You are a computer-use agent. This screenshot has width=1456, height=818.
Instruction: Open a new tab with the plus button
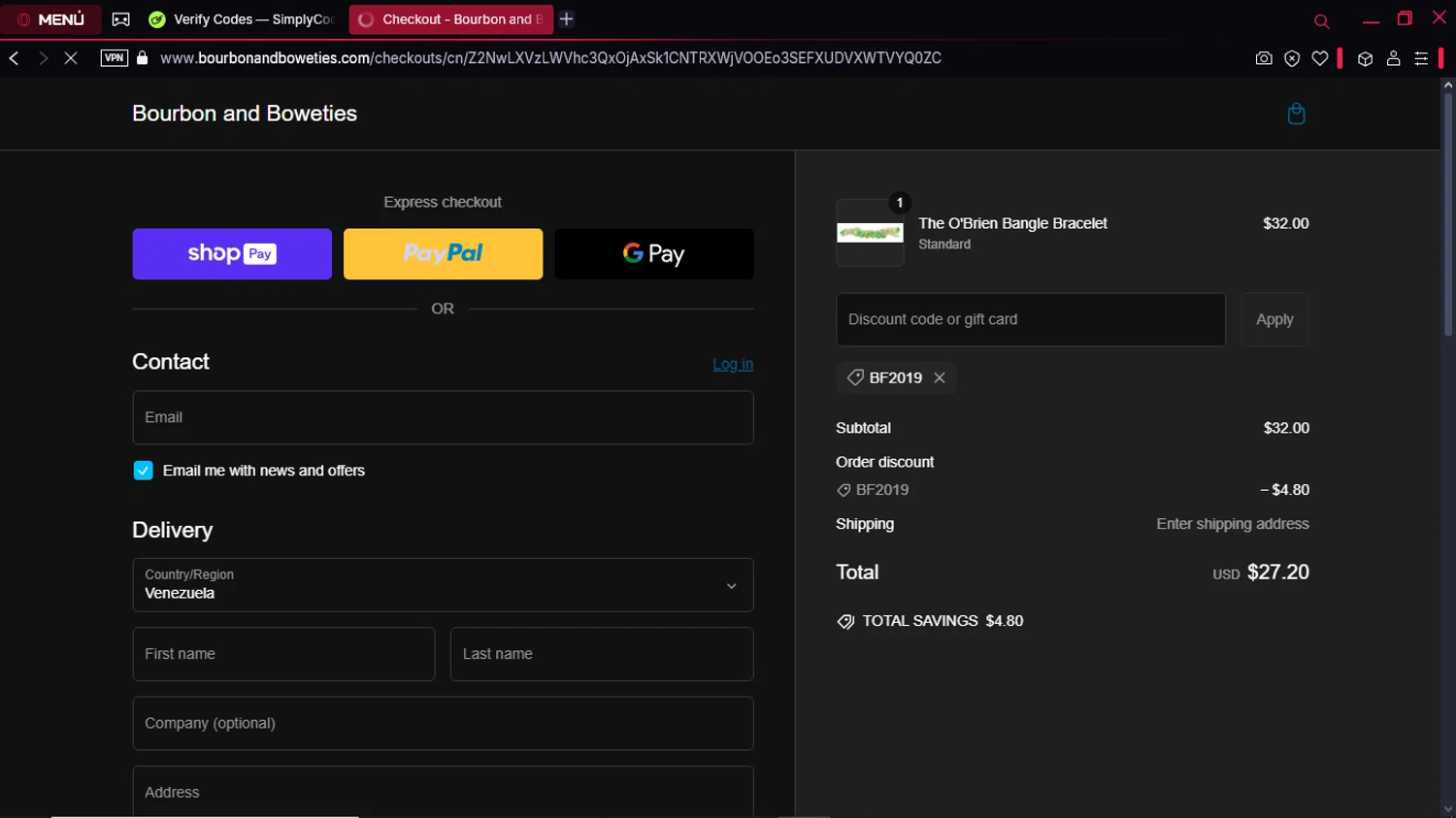pyautogui.click(x=567, y=19)
